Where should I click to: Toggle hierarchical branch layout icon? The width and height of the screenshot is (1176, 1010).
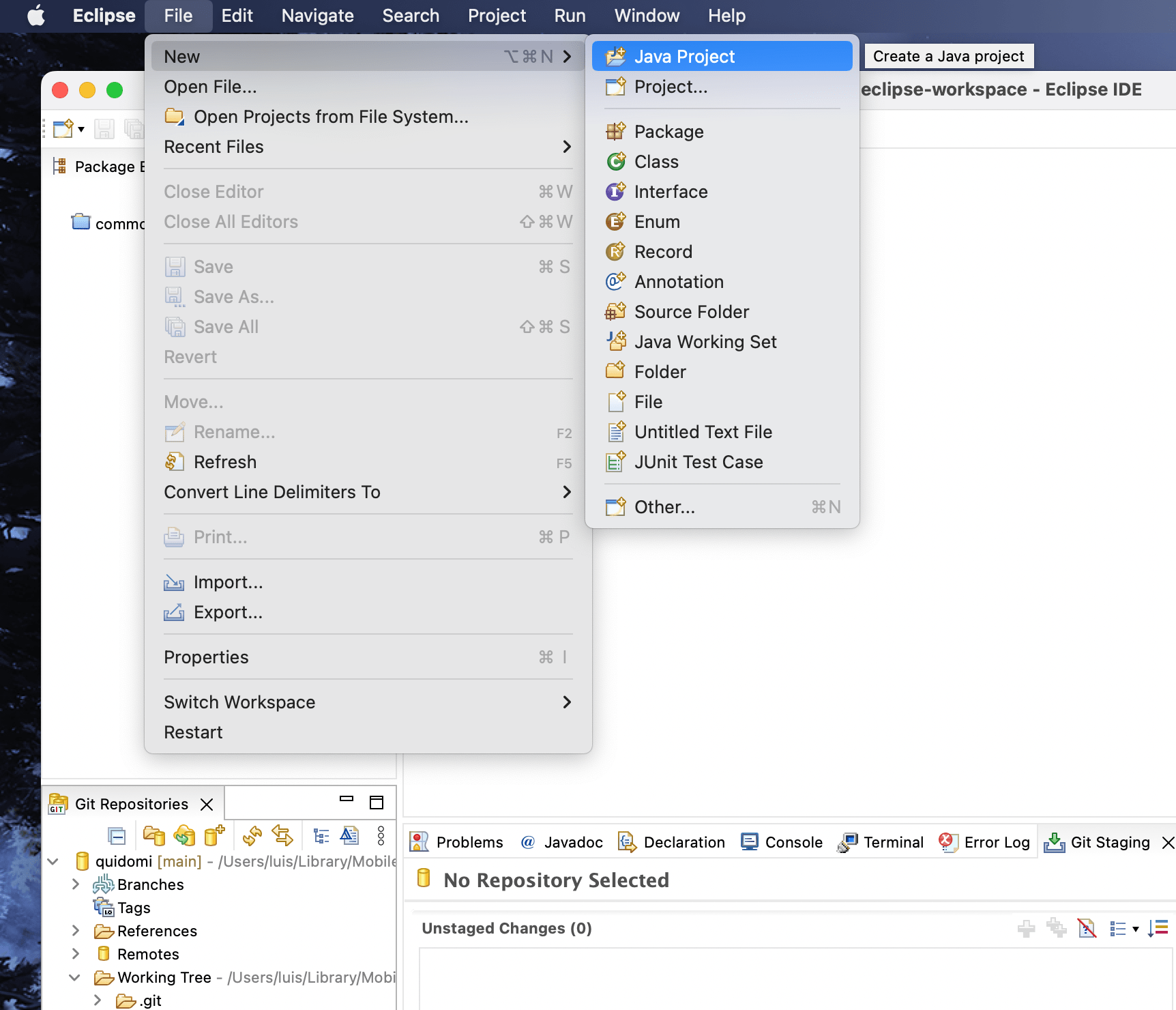pos(321,836)
